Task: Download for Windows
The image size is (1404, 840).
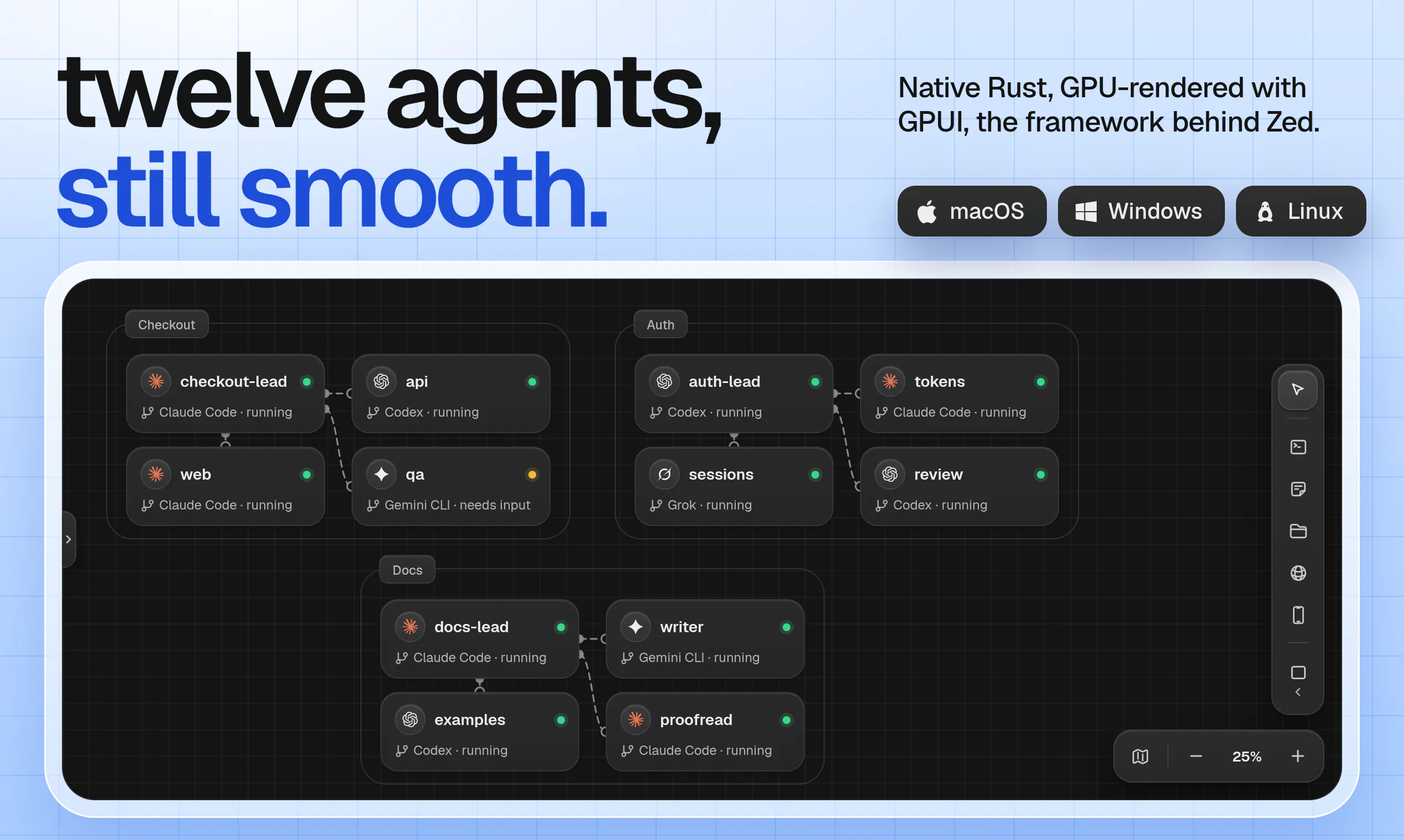Action: [x=1141, y=211]
